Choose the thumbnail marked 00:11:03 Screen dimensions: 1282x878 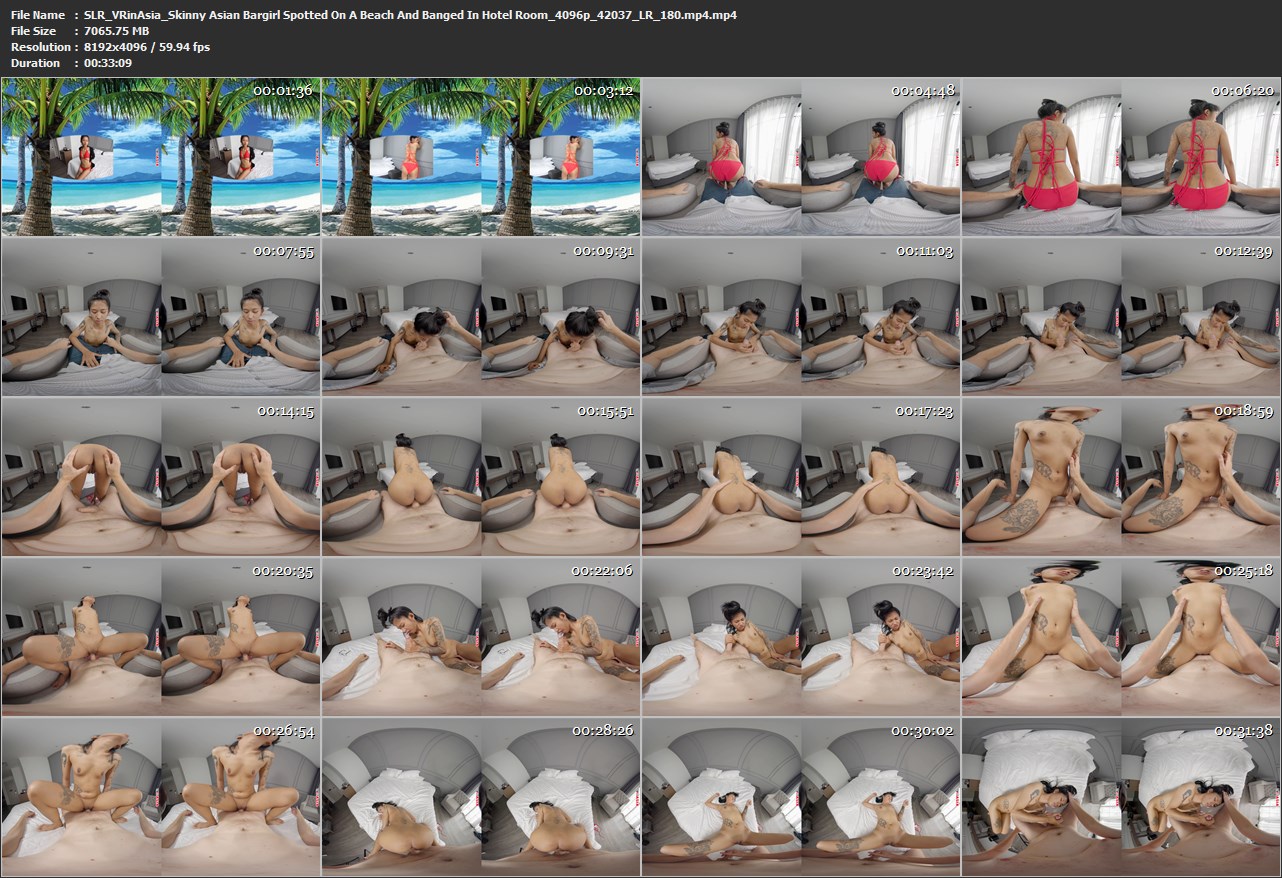click(801, 317)
